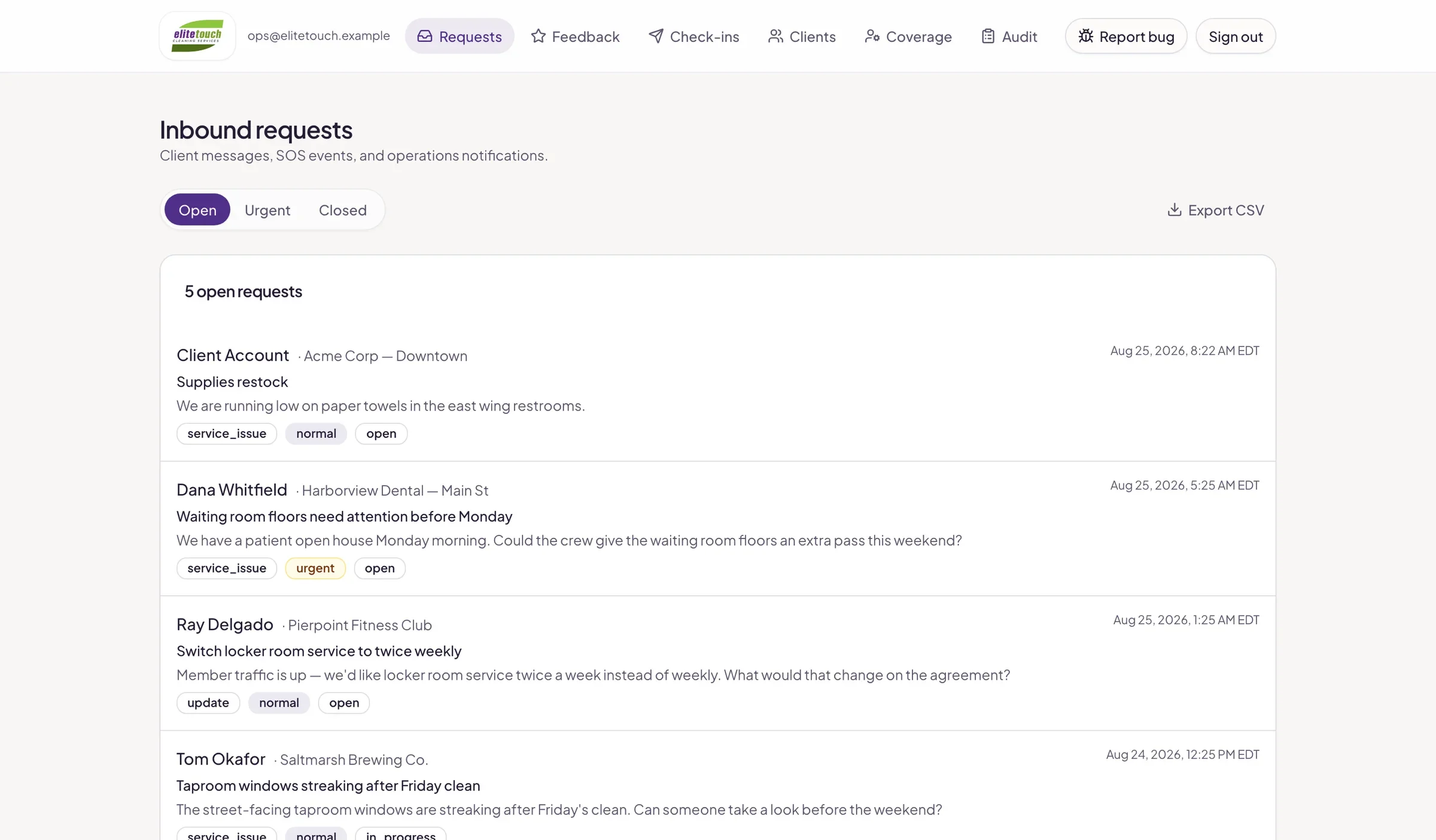The height and width of the screenshot is (840, 1436).
Task: Switch to the Urgent tab
Action: (x=267, y=210)
